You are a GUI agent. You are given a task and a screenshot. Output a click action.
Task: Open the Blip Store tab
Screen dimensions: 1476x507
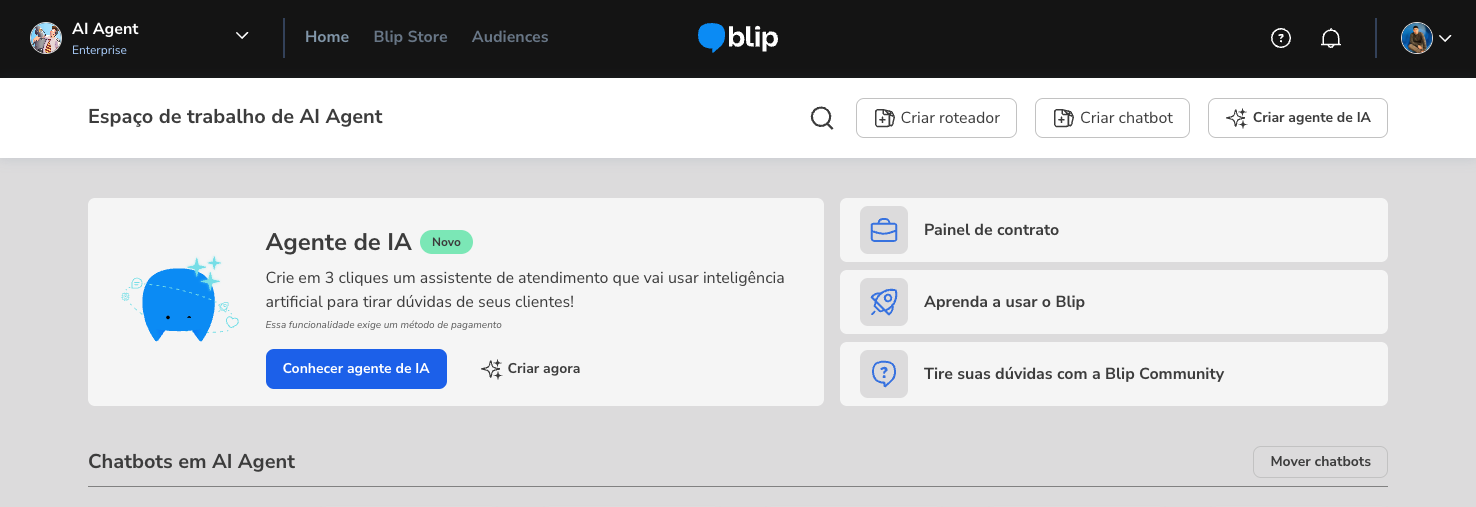pos(410,37)
